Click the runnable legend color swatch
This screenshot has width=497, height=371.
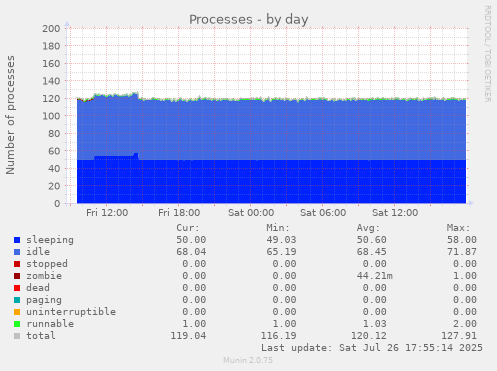17,324
